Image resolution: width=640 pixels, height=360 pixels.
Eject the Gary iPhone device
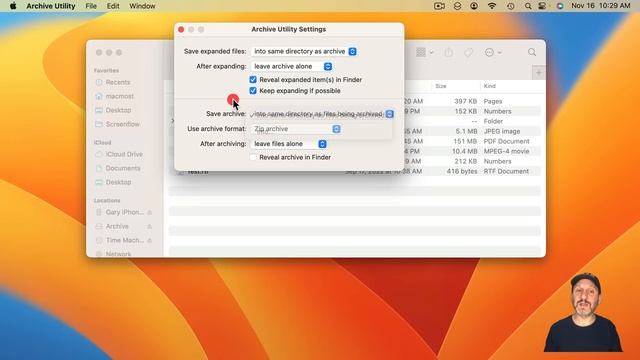(x=150, y=212)
